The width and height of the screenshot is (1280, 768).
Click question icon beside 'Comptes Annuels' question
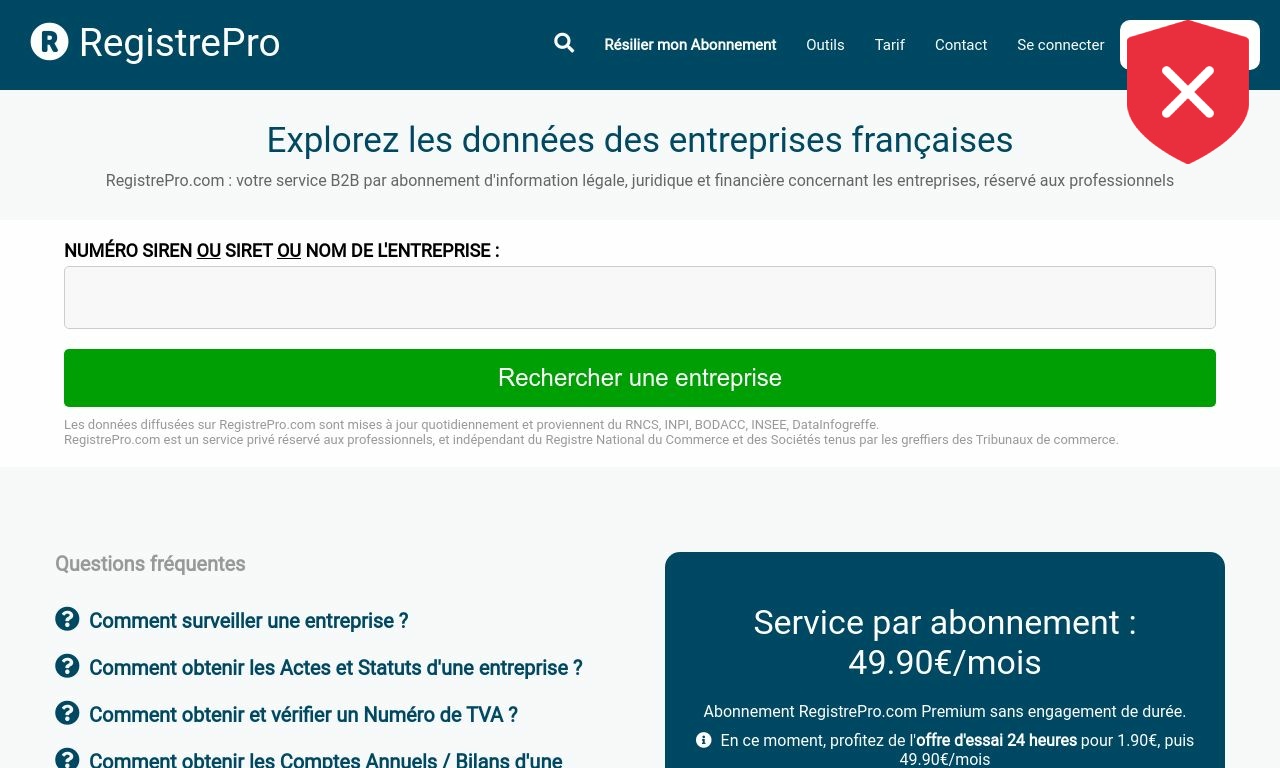[x=67, y=759]
